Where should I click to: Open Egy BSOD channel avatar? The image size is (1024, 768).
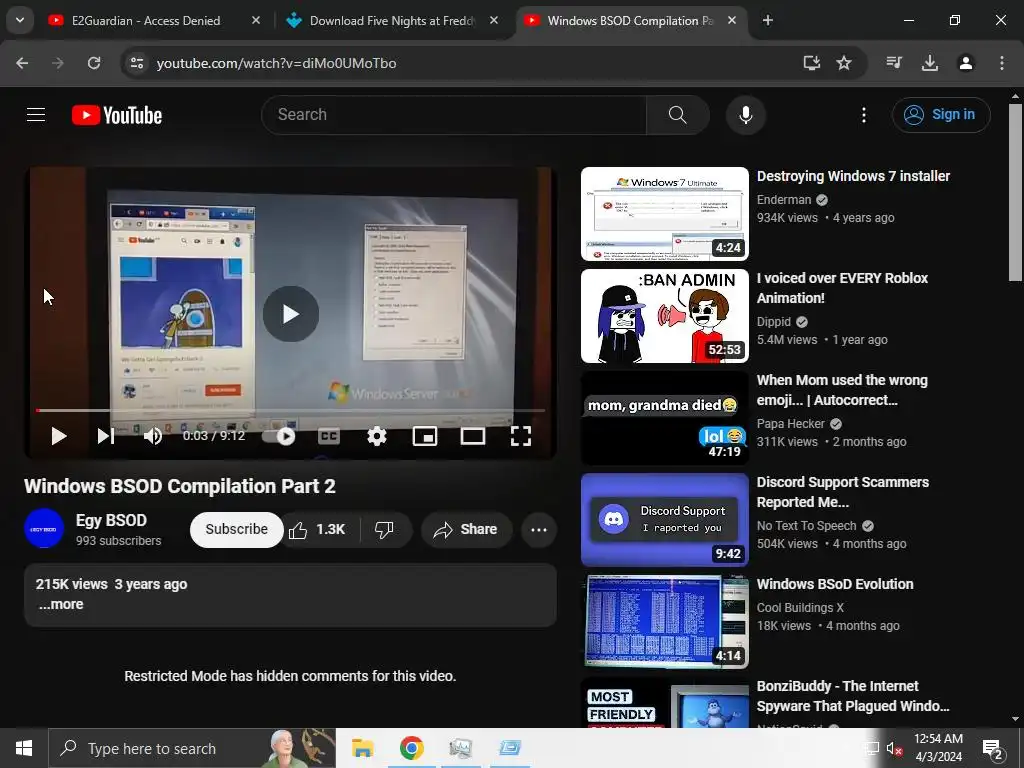tap(44, 529)
